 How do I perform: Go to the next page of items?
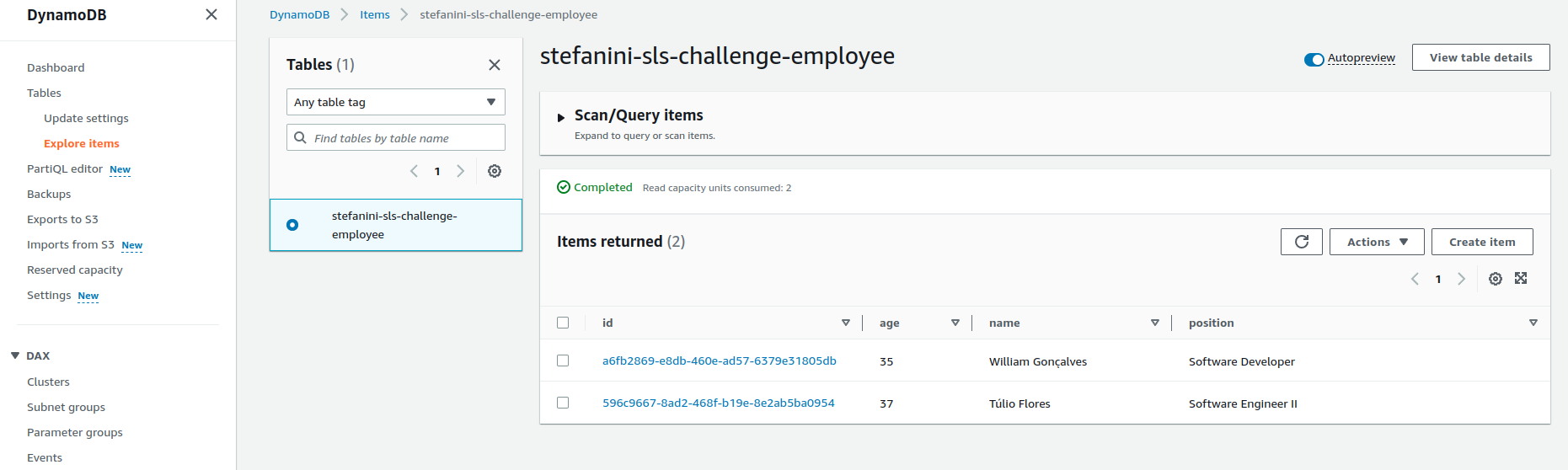pos(1462,279)
